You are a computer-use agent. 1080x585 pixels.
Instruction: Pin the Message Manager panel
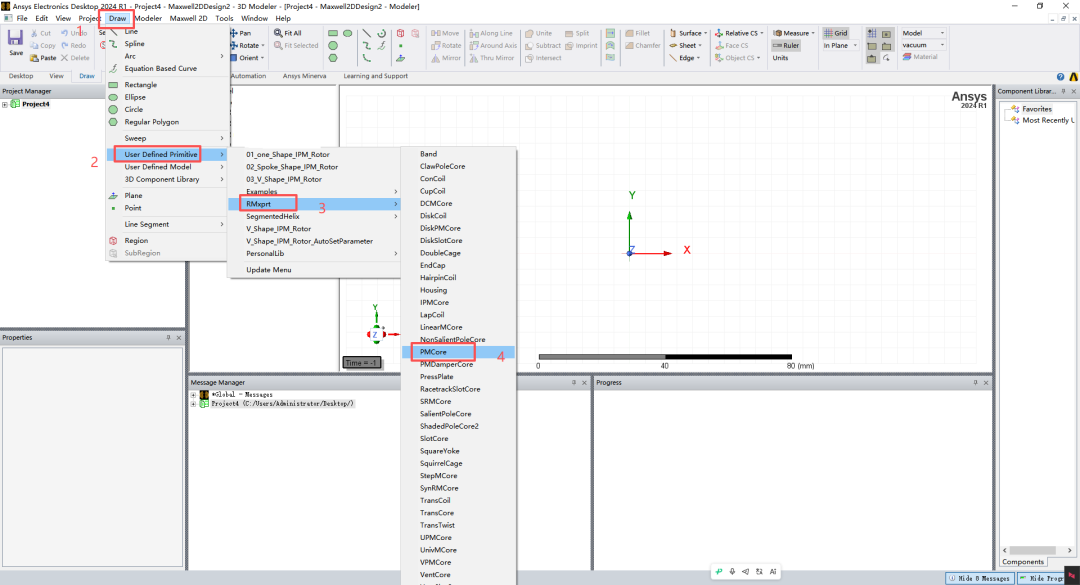click(x=574, y=382)
